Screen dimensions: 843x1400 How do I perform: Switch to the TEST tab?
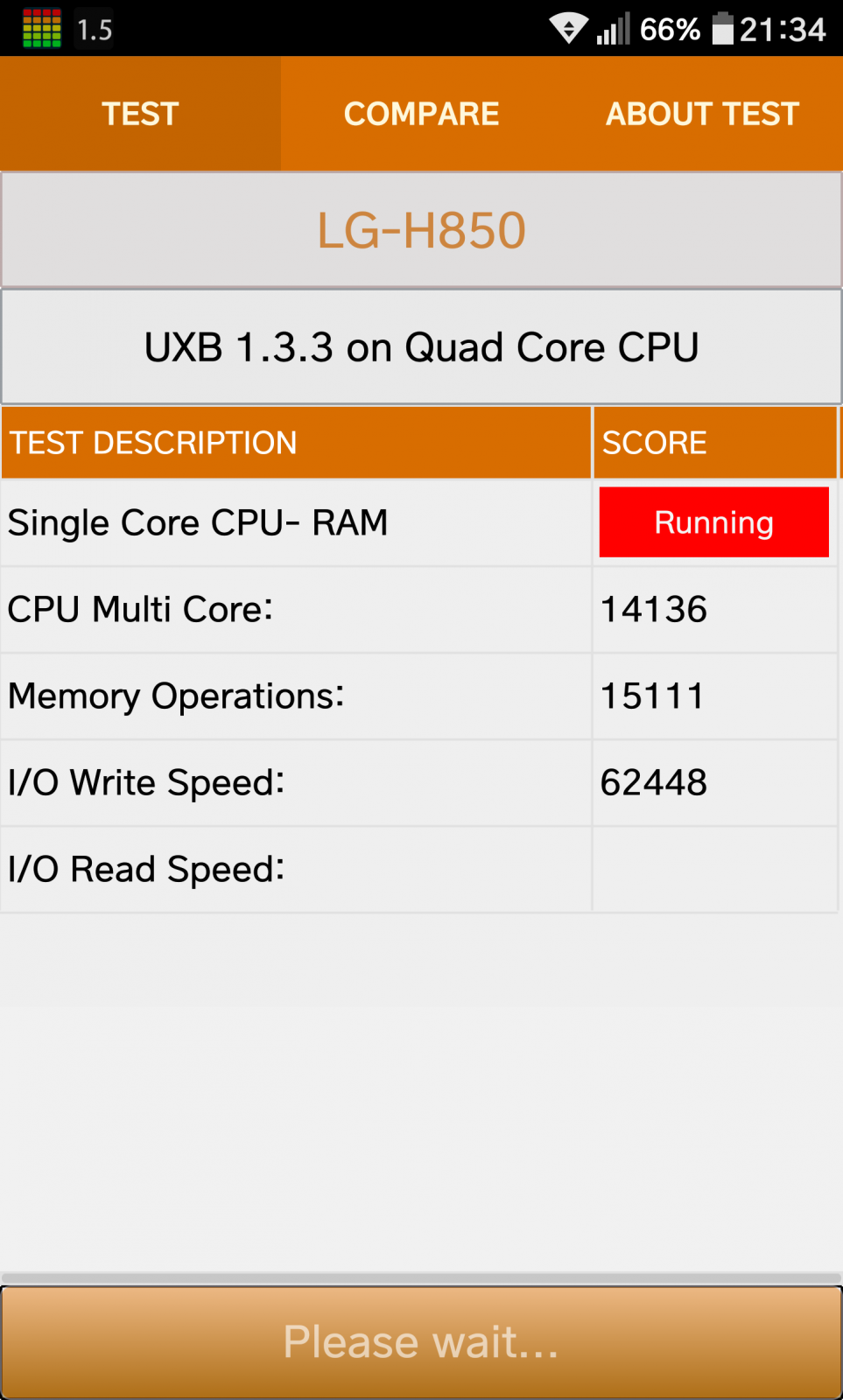point(141,114)
